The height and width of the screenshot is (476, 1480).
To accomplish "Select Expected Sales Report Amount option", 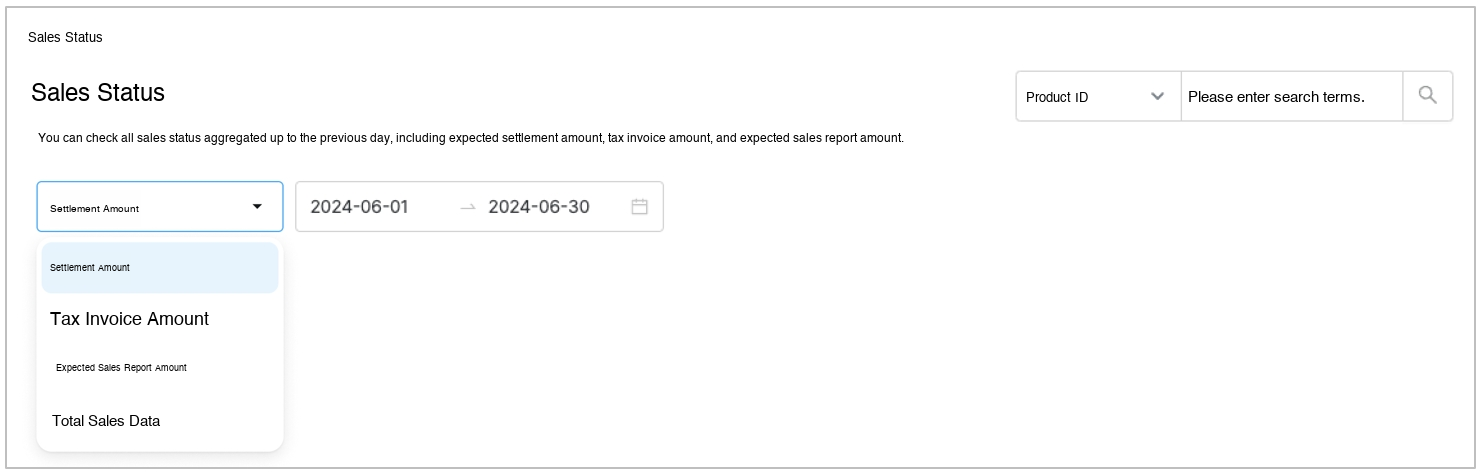I will [x=122, y=368].
